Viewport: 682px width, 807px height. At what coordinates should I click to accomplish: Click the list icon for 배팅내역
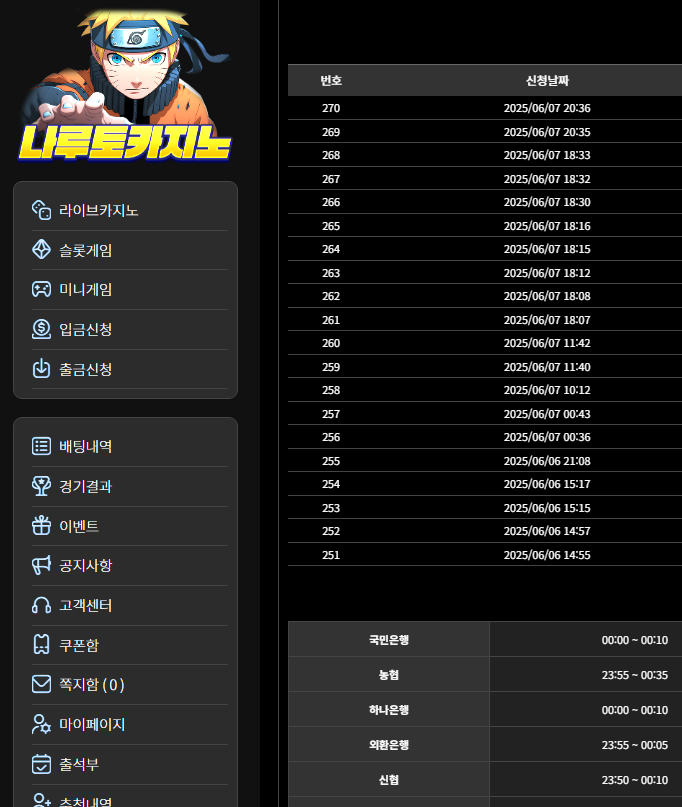(x=41, y=446)
